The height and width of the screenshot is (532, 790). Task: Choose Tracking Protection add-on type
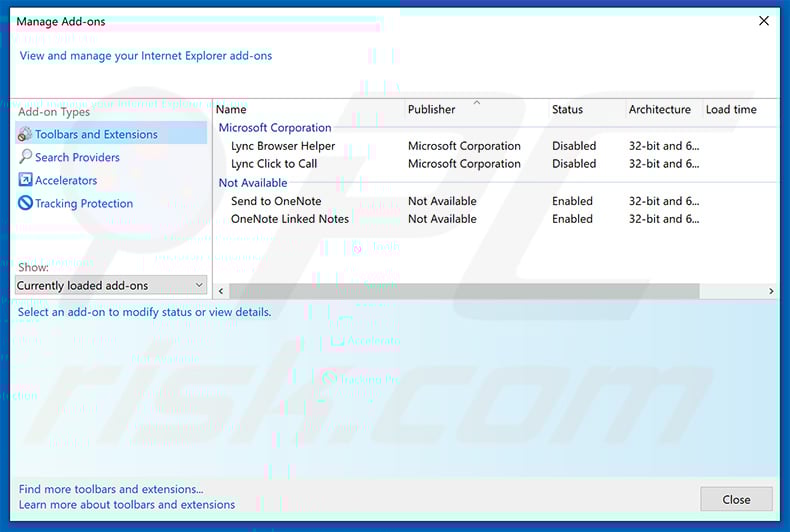click(x=84, y=204)
